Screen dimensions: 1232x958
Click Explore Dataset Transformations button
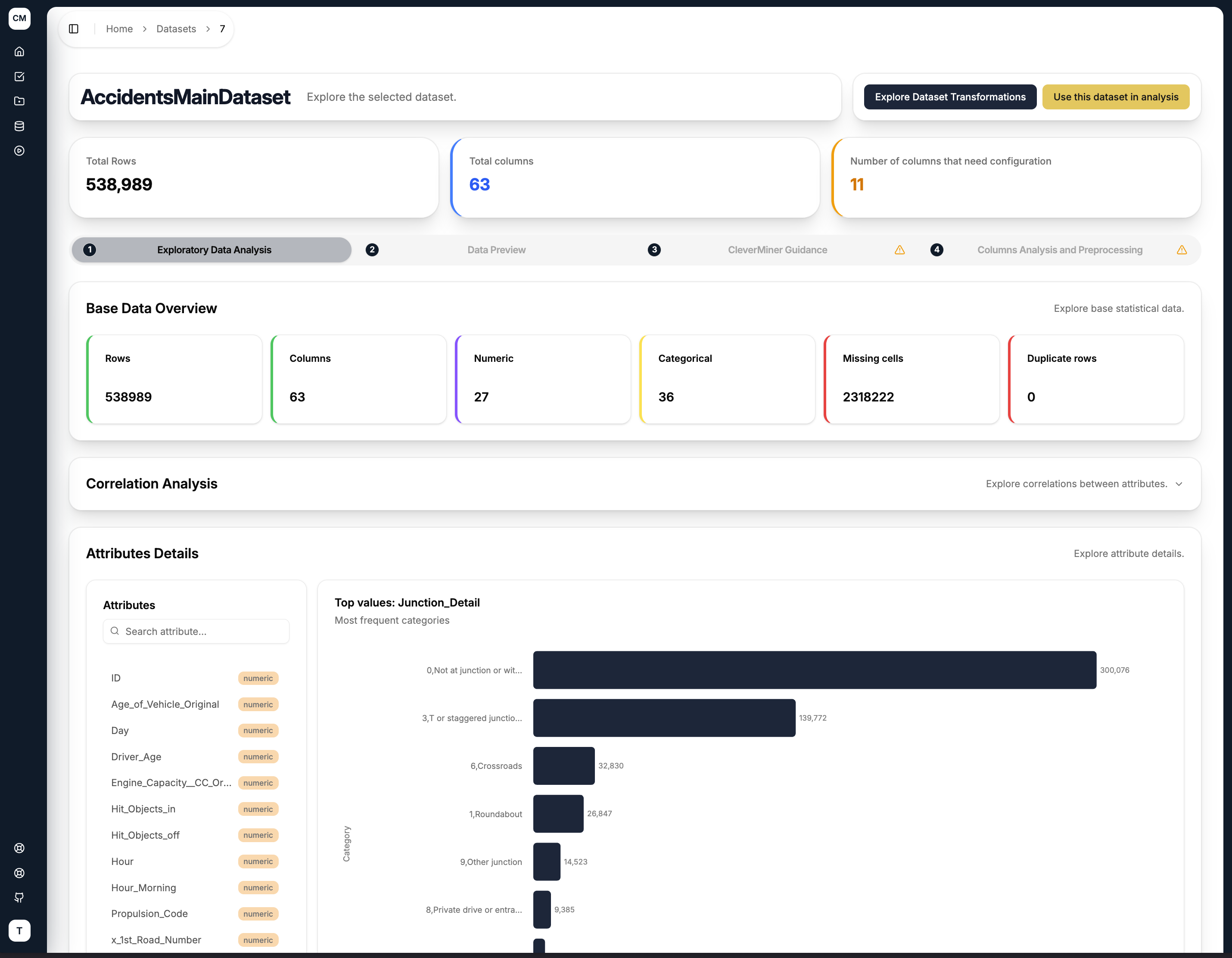[x=950, y=97]
